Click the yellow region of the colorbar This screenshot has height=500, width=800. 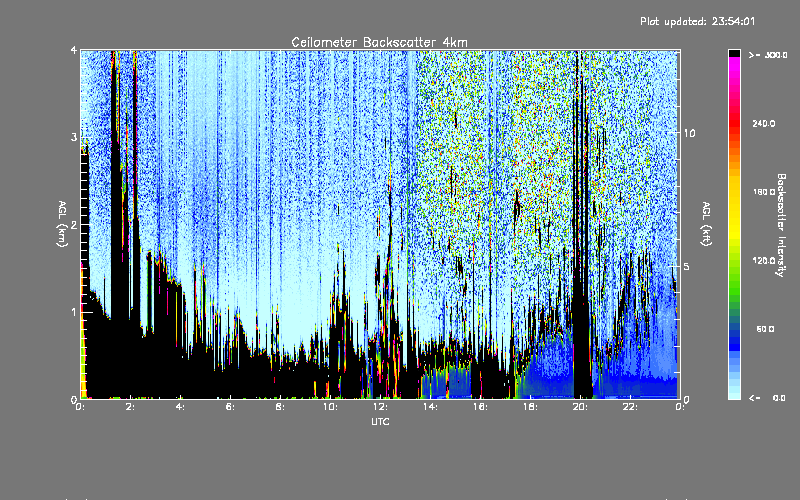tap(734, 209)
